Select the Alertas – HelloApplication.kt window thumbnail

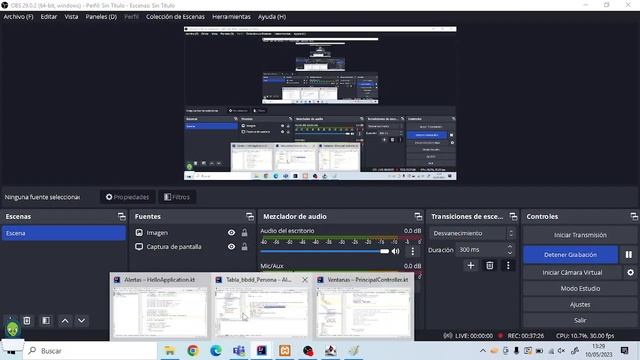click(x=160, y=307)
